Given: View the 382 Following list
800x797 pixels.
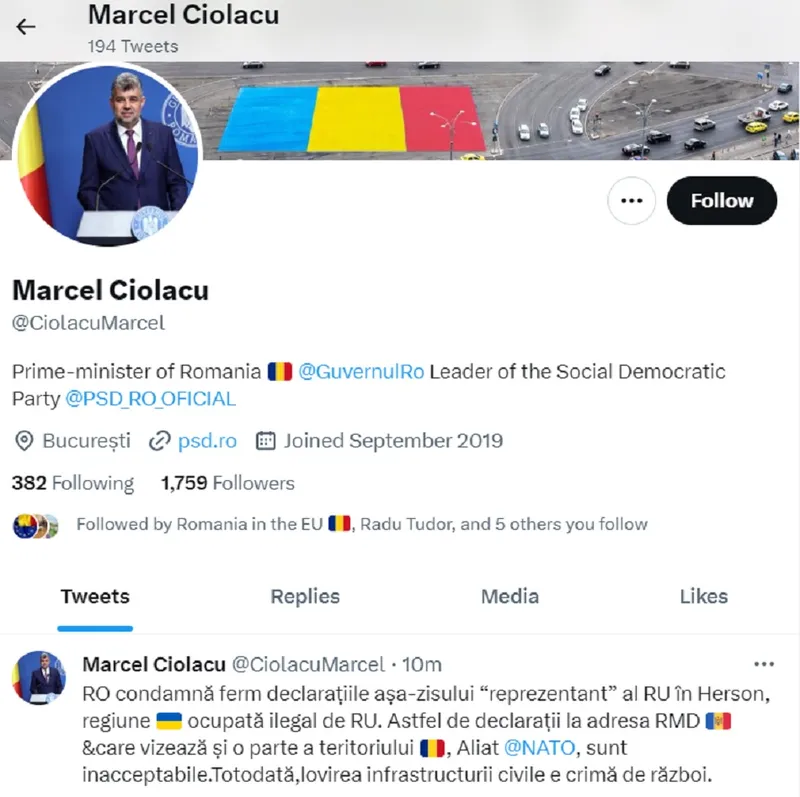Looking at the screenshot, I should coord(73,483).
